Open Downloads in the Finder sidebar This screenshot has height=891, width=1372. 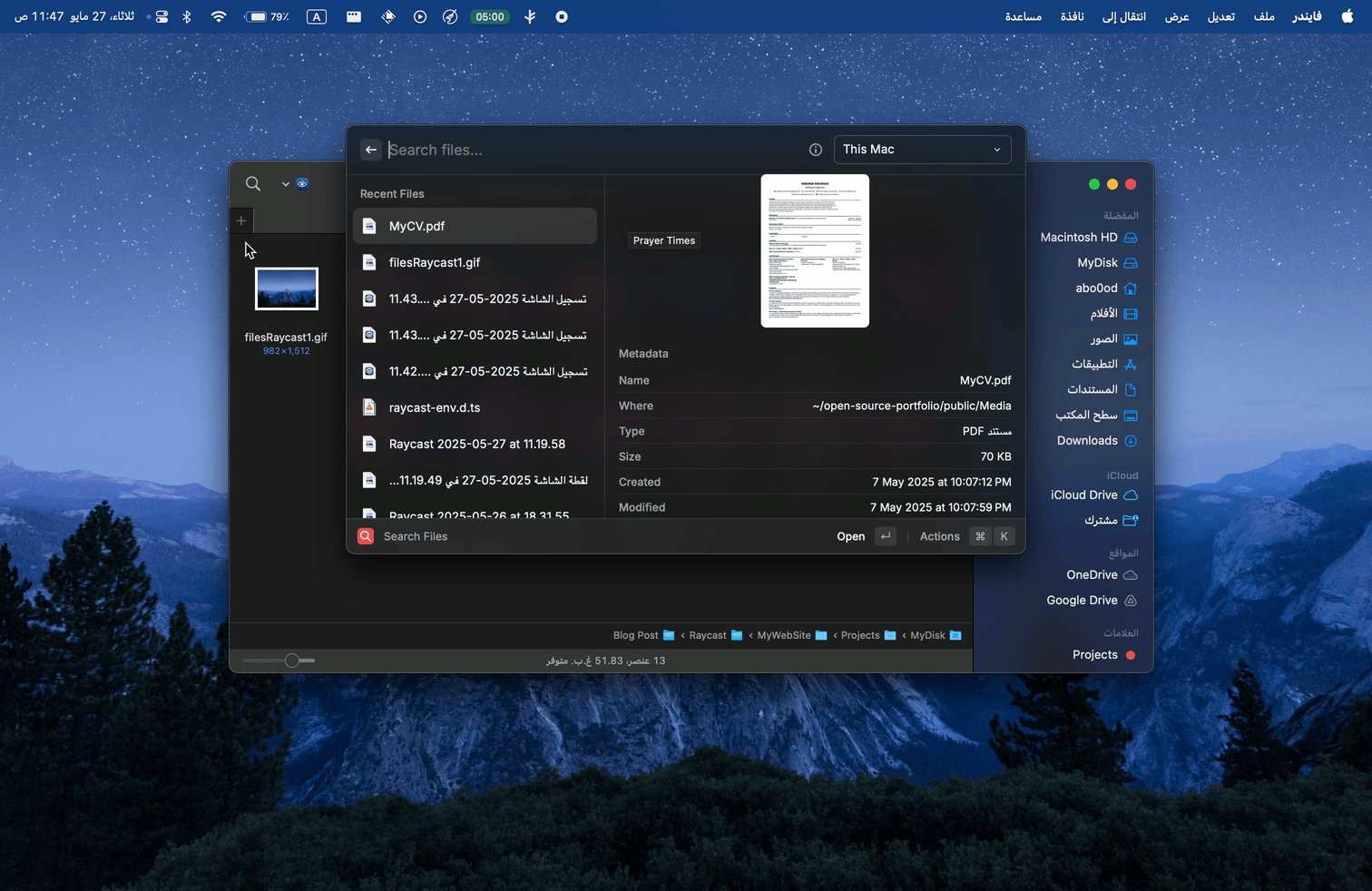pyautogui.click(x=1087, y=441)
